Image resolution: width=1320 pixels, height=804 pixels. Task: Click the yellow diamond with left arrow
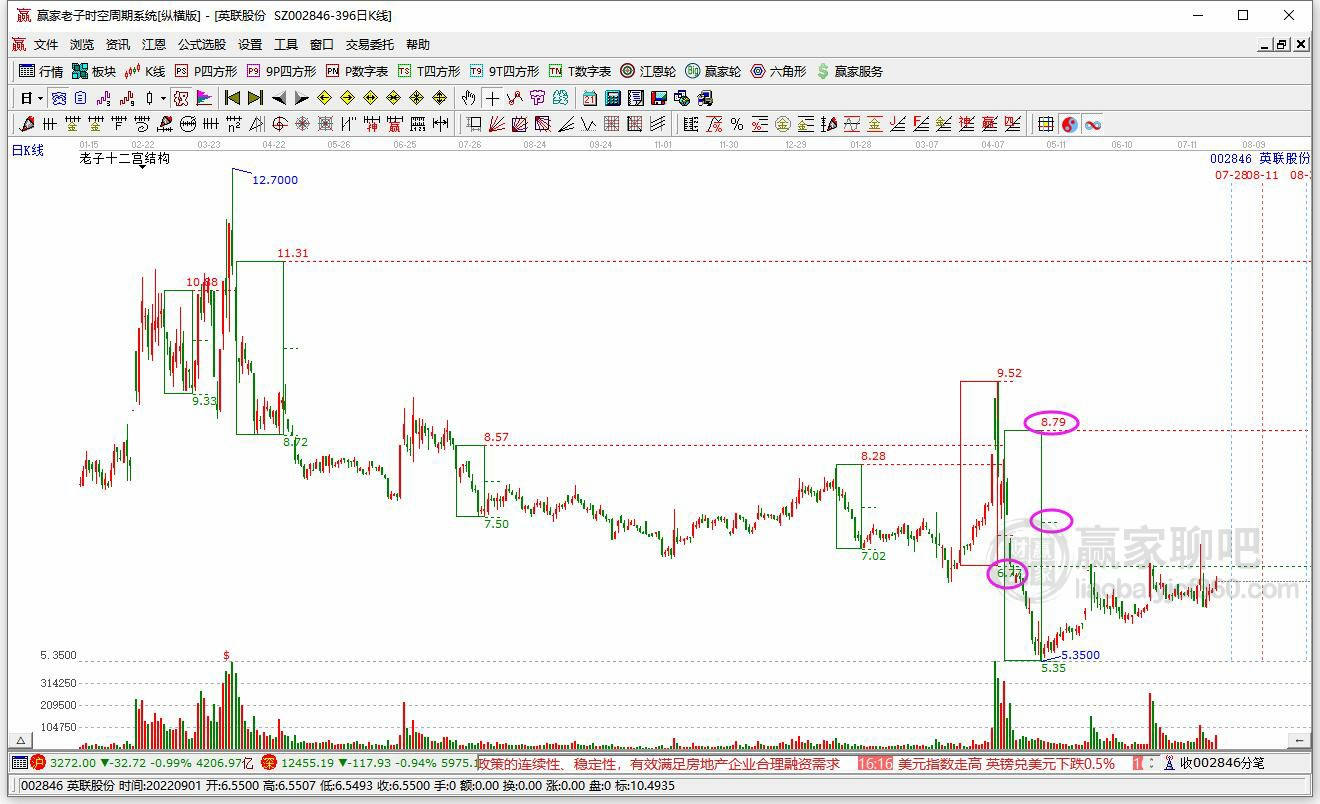coord(324,98)
